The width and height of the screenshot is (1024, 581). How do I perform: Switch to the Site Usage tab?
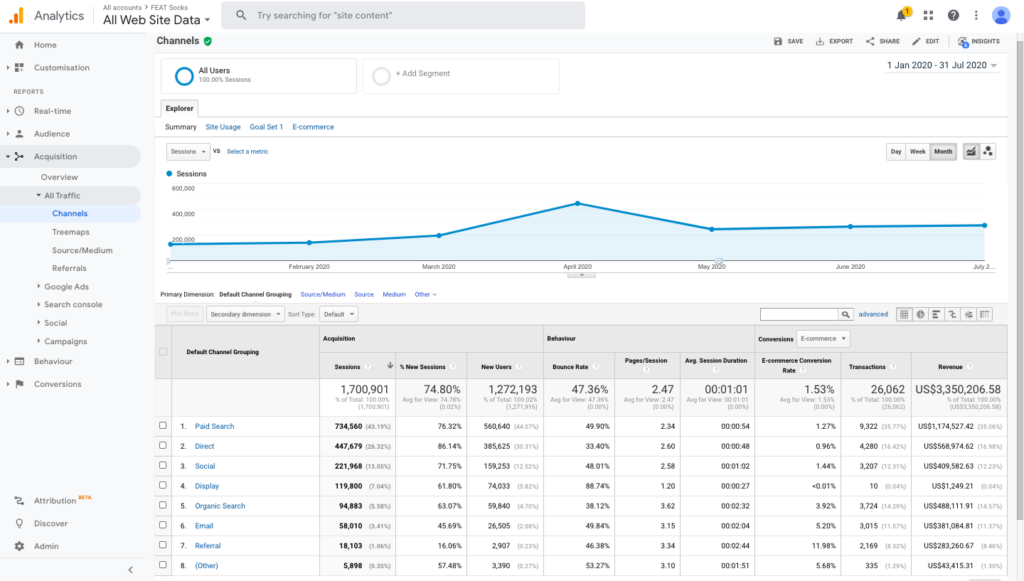pyautogui.click(x=223, y=127)
